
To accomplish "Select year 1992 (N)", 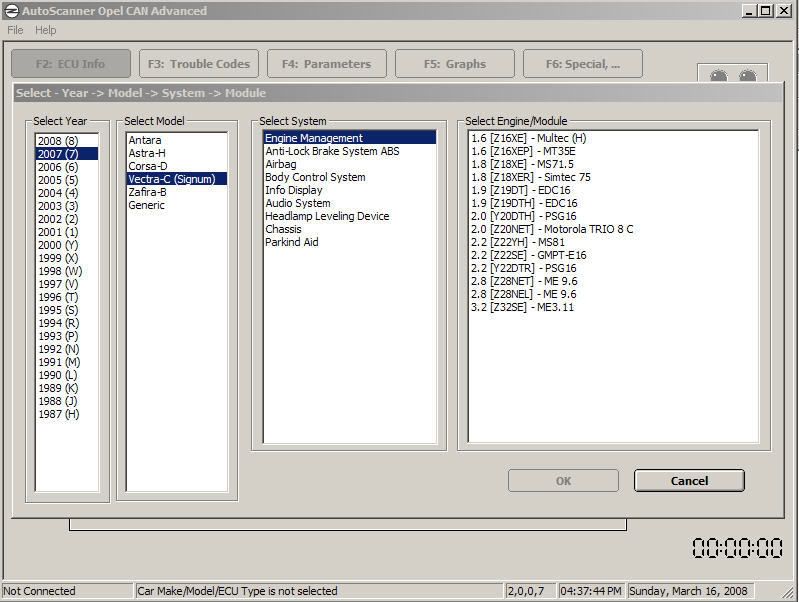I will click(67, 349).
